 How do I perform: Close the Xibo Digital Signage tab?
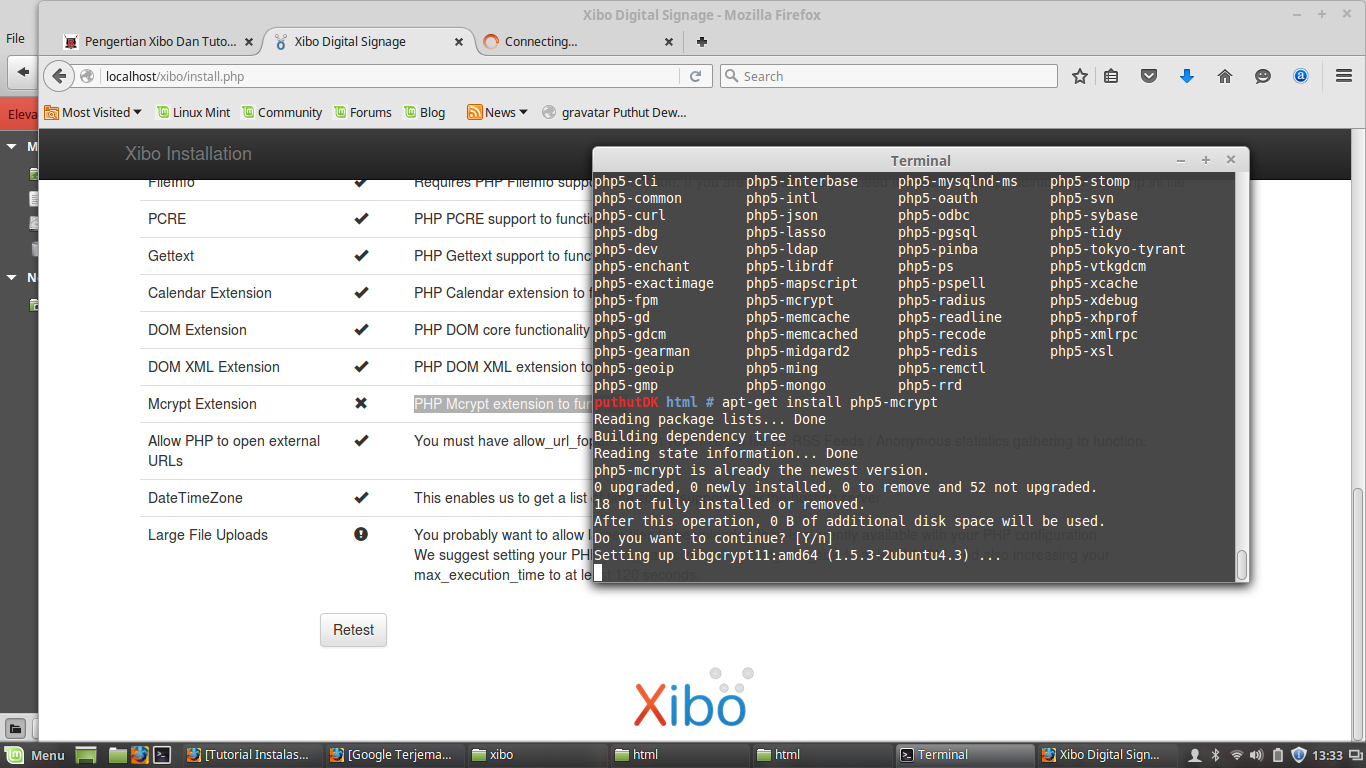pos(460,42)
